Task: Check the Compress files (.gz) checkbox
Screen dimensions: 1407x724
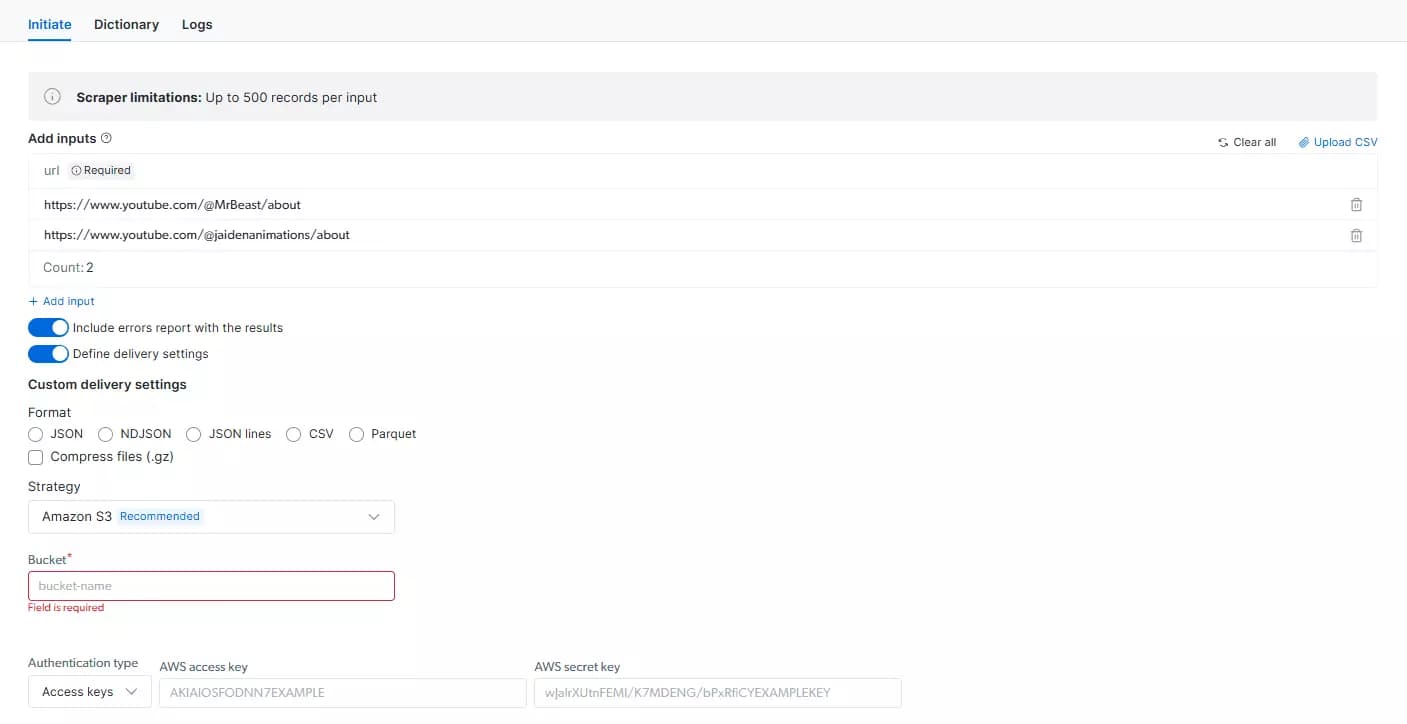Action: coord(35,457)
